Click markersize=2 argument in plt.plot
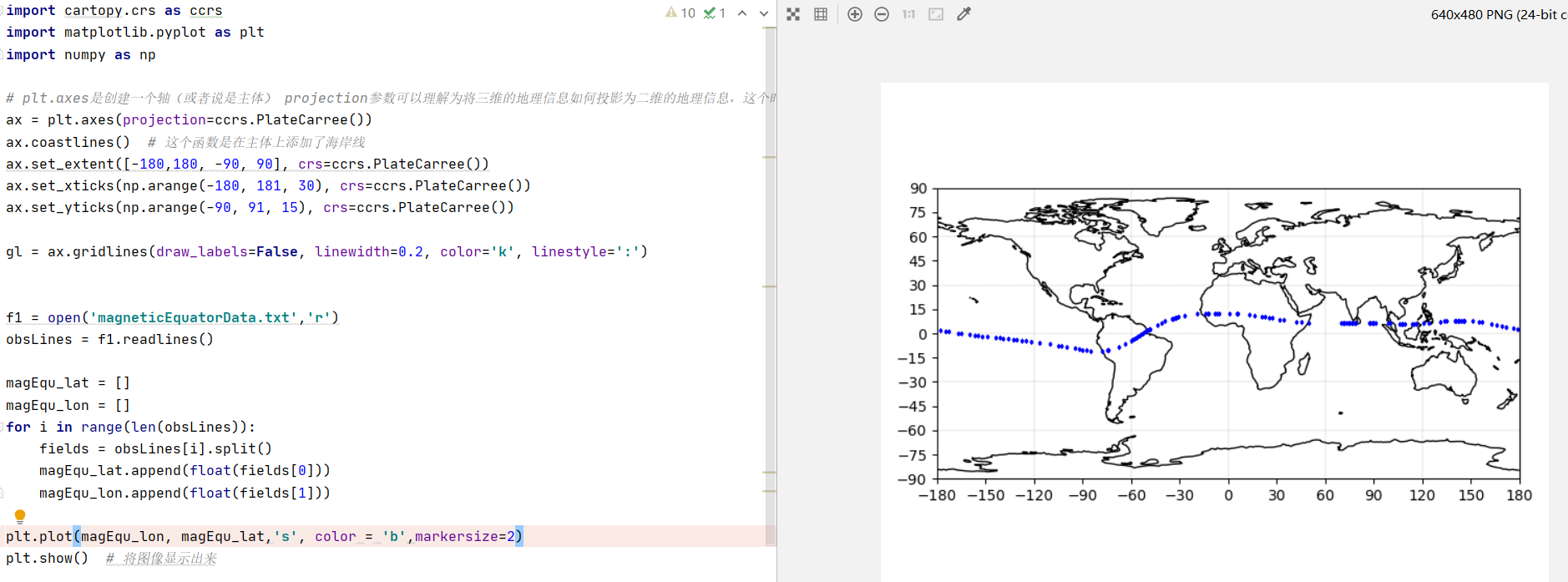Viewport: 1568px width, 582px height. 465,537
